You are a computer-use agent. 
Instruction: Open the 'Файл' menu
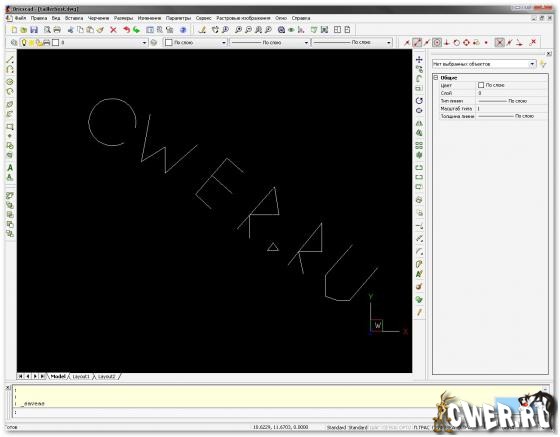(x=20, y=18)
